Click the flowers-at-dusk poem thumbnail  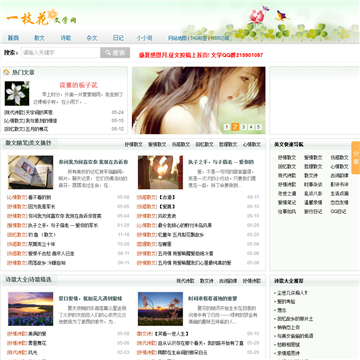[x=160, y=309]
